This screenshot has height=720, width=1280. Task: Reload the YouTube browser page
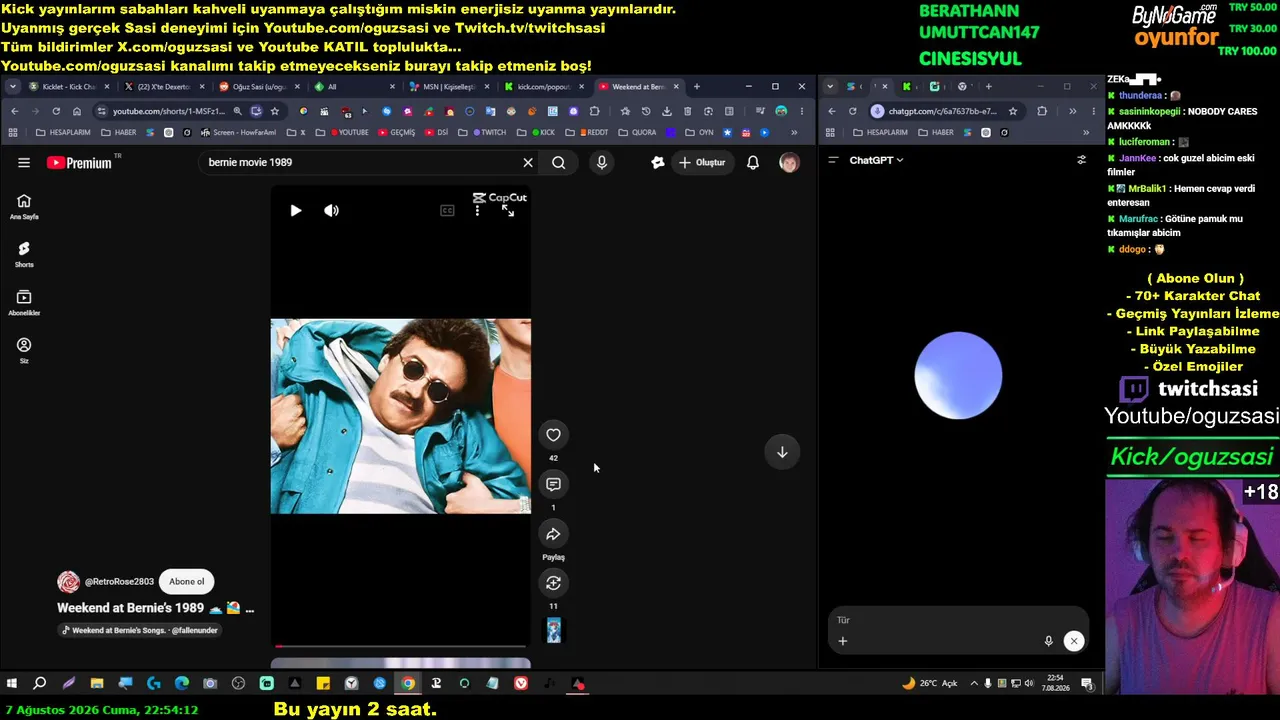[x=56, y=111]
